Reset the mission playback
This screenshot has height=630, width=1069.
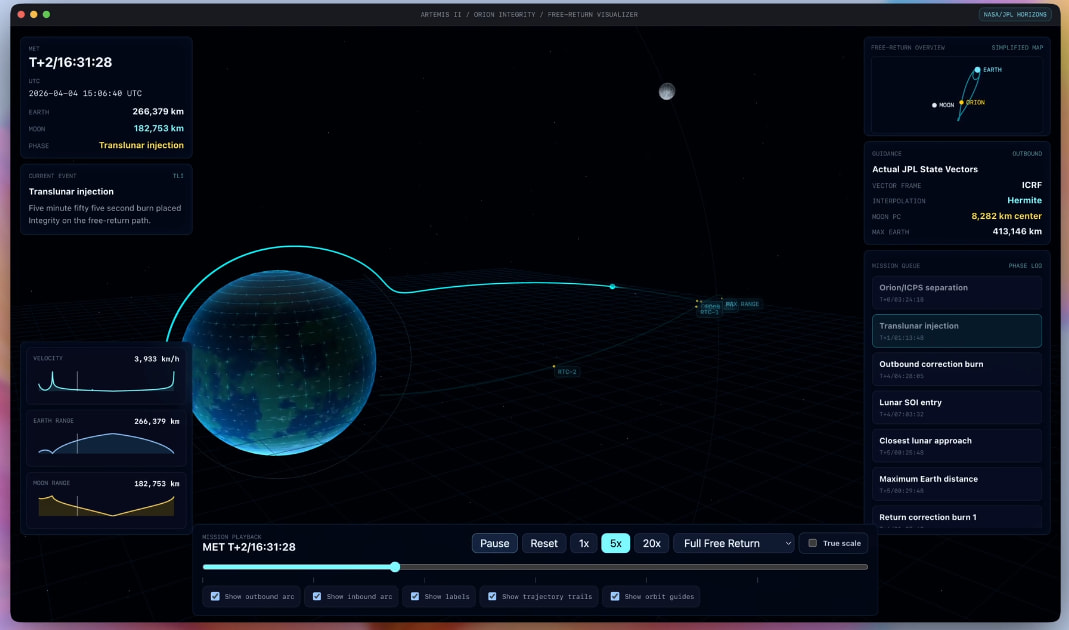coord(543,543)
